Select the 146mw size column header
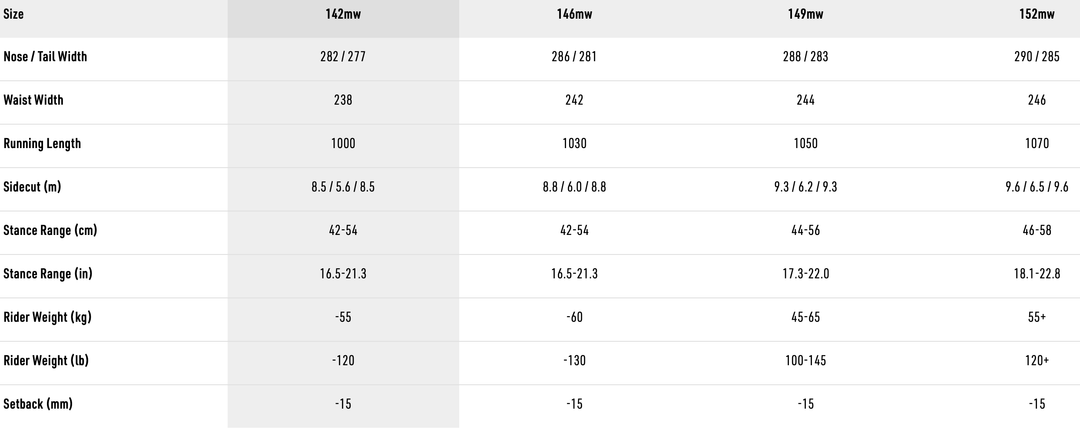 pos(574,14)
